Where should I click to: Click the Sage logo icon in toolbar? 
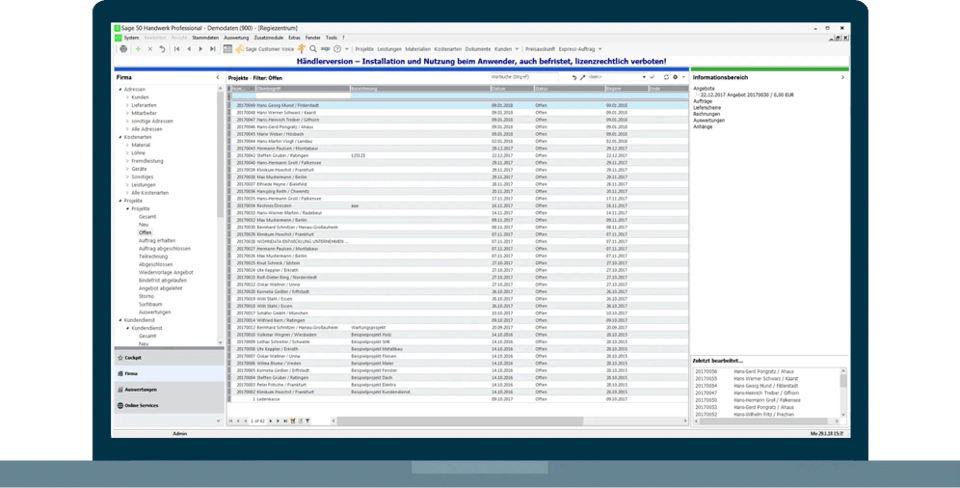click(x=326, y=49)
